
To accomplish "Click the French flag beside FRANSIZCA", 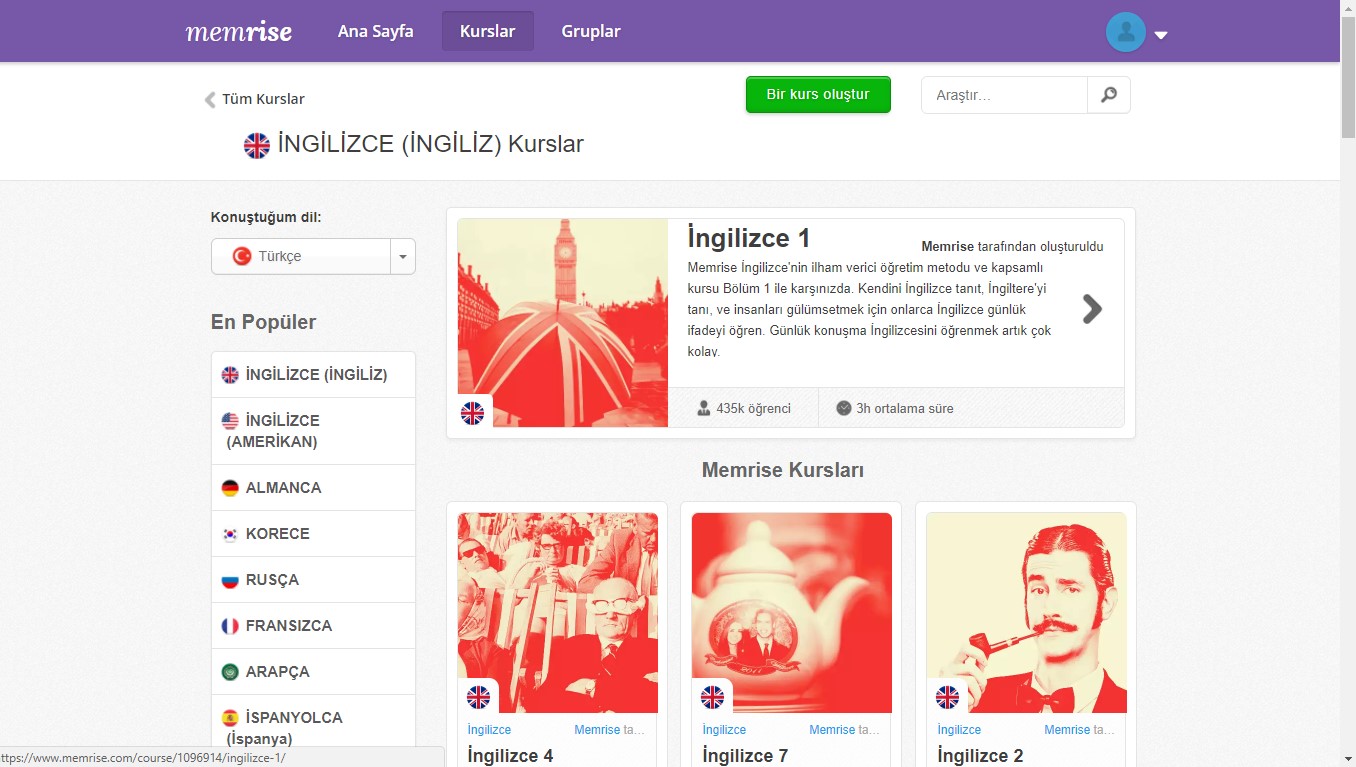I will pyautogui.click(x=230, y=626).
